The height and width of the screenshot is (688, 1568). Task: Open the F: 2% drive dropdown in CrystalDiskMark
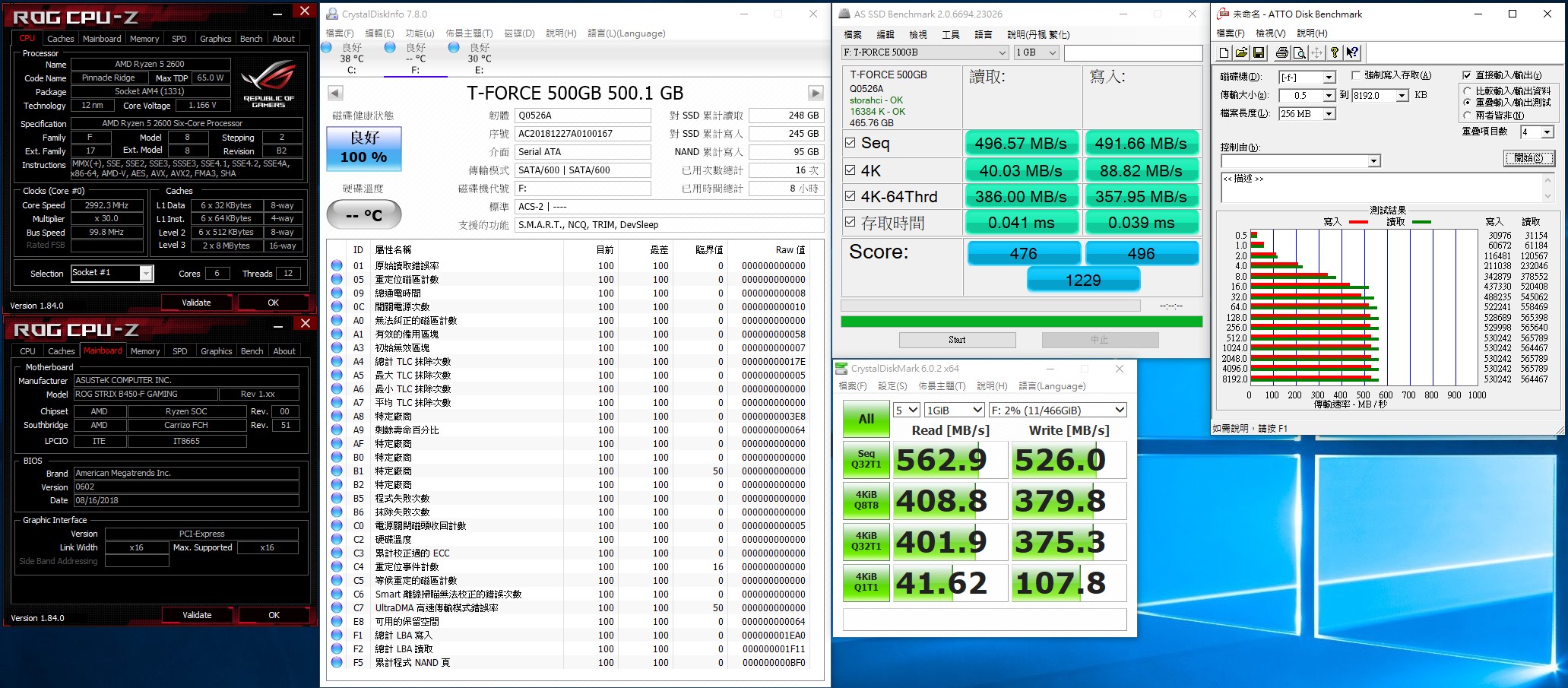[1057, 410]
